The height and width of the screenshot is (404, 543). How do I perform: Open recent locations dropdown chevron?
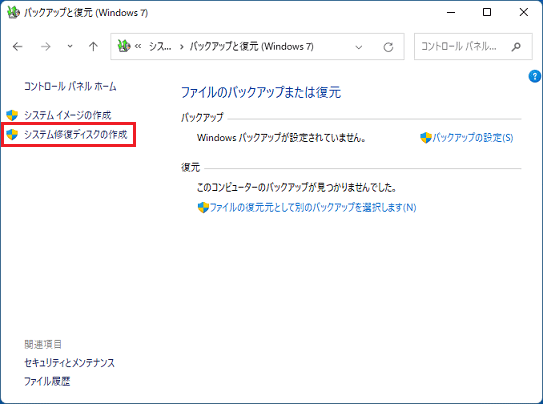pyautogui.click(x=70, y=46)
